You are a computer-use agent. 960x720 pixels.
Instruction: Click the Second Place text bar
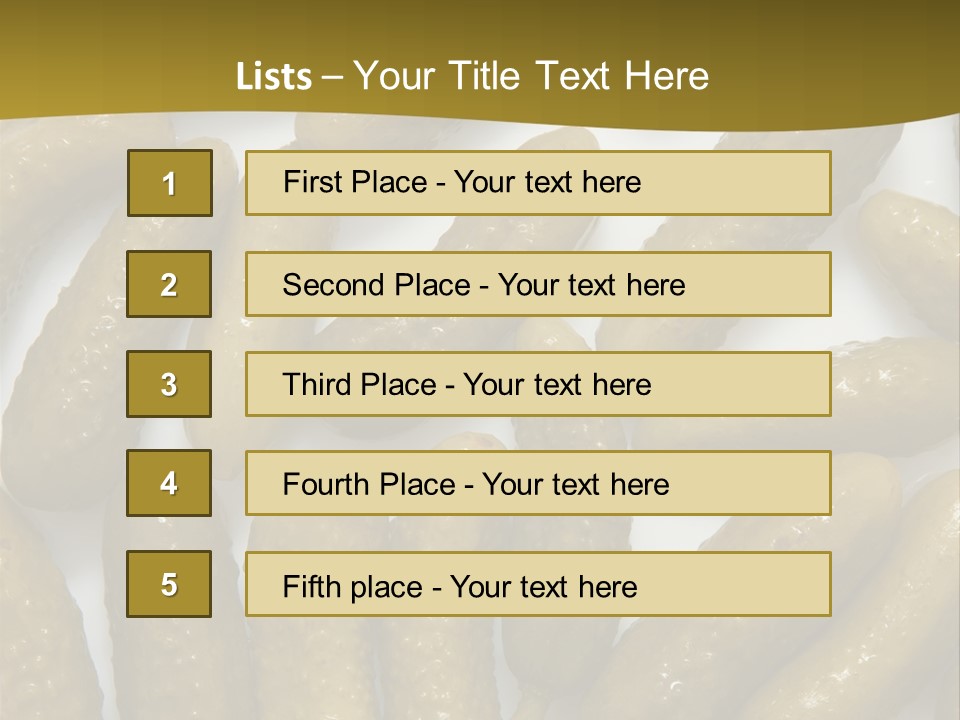(x=538, y=284)
